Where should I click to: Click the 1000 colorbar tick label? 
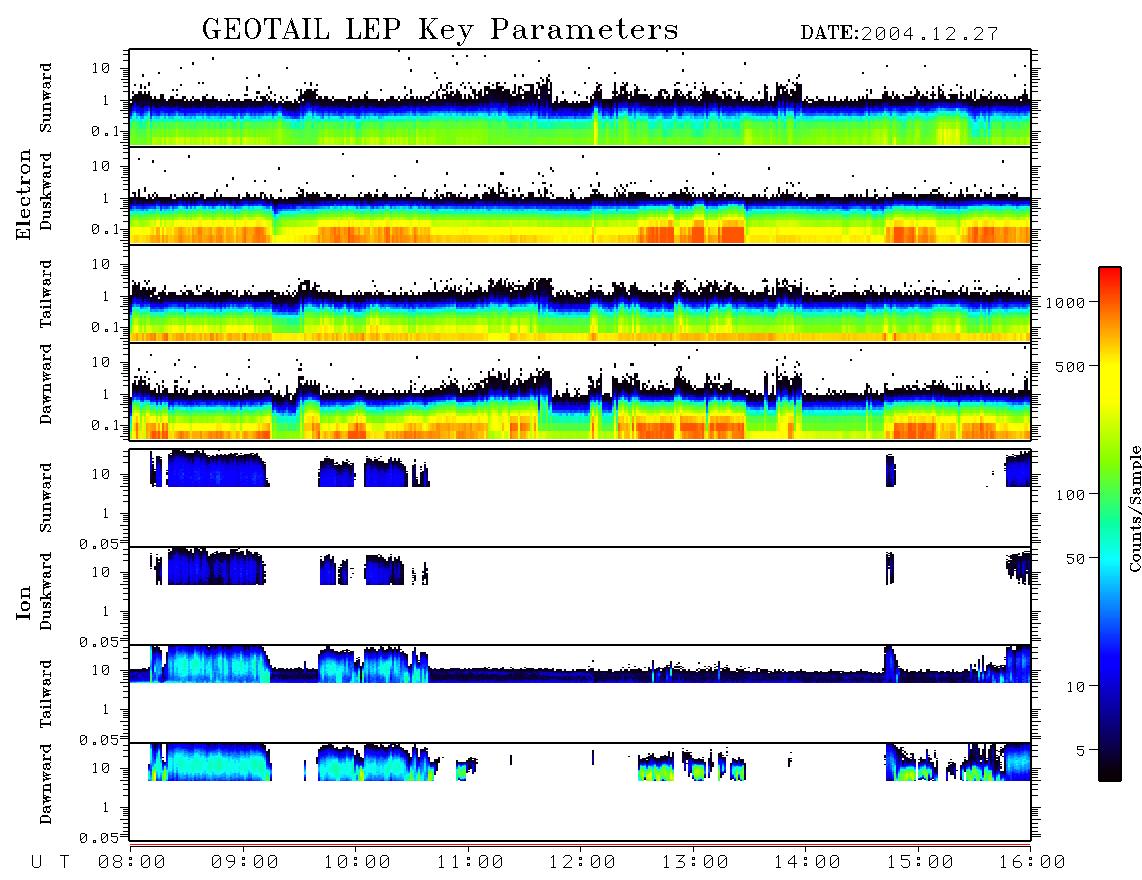(x=1065, y=302)
